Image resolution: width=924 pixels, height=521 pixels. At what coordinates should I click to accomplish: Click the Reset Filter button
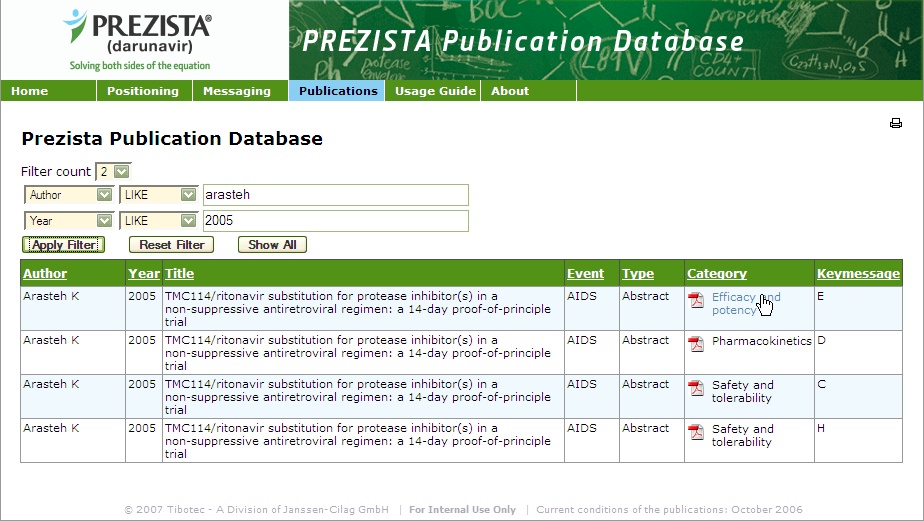point(171,245)
